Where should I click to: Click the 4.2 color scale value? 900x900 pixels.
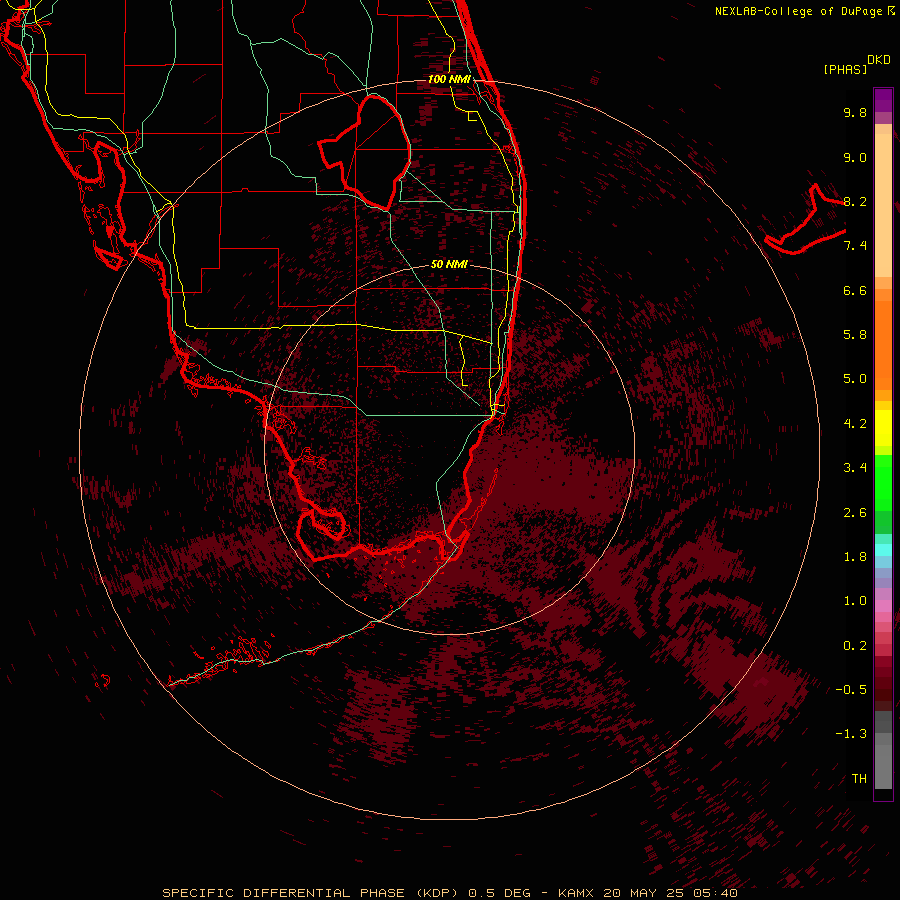(855, 424)
